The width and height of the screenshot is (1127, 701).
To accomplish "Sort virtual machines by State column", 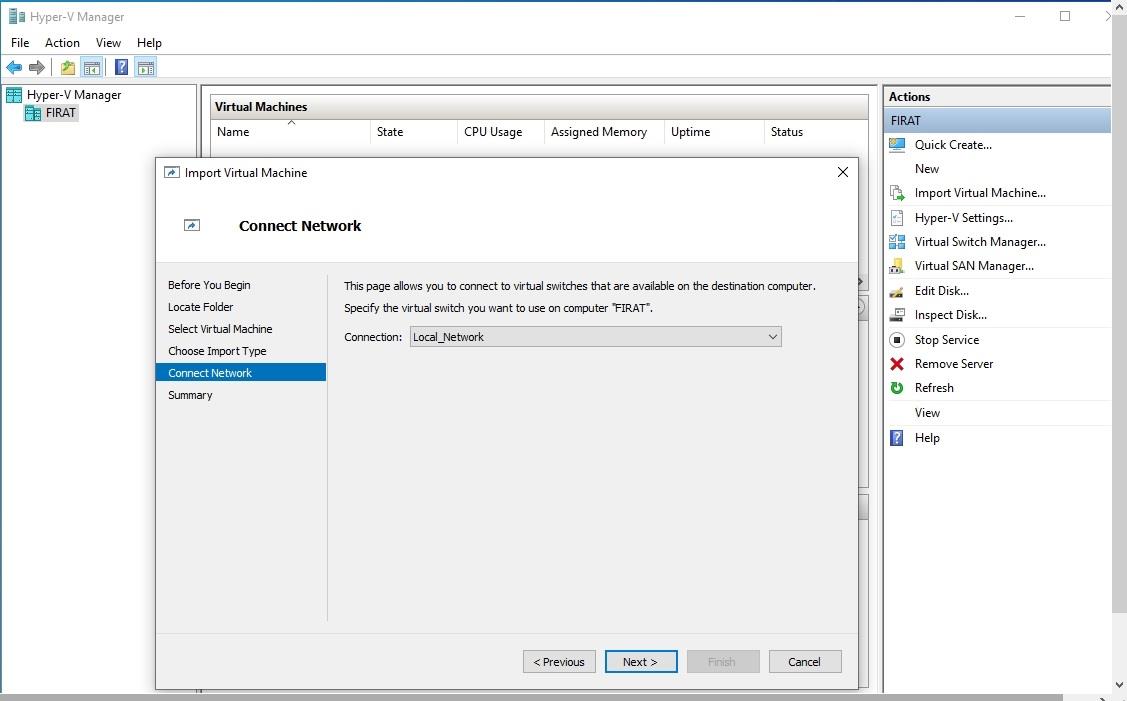I will (x=414, y=132).
